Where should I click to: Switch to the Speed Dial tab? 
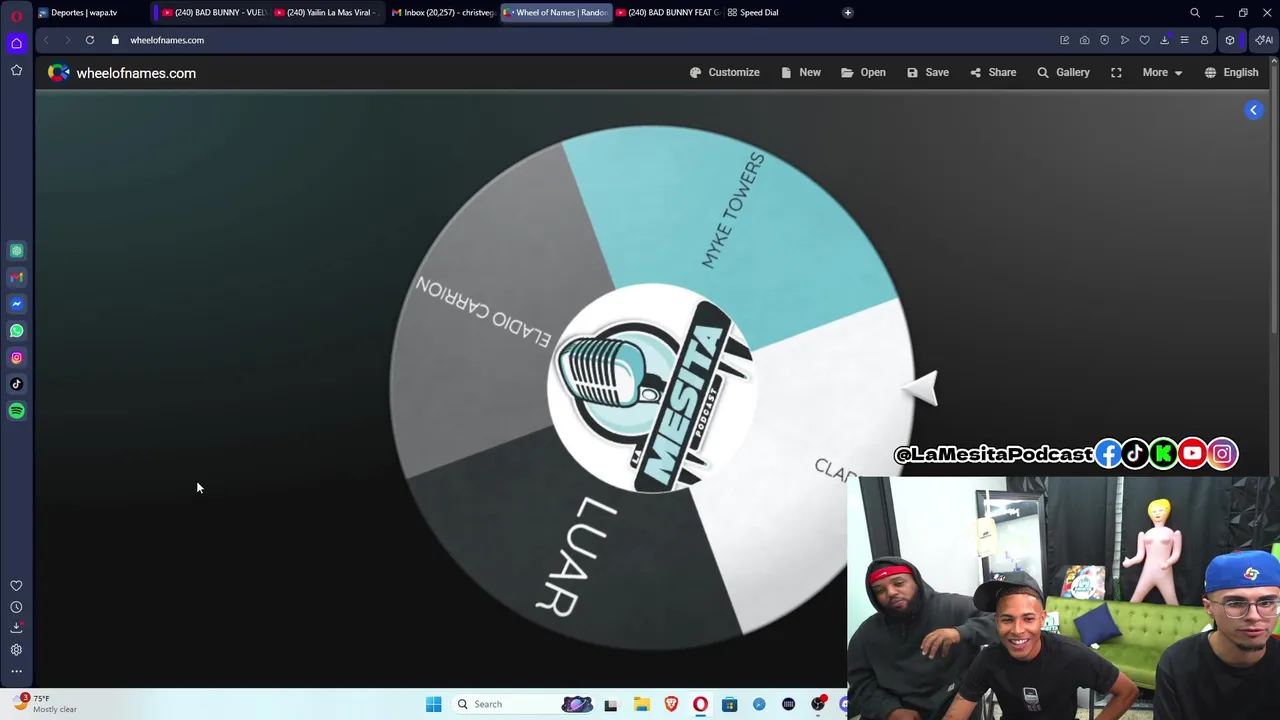coord(753,12)
